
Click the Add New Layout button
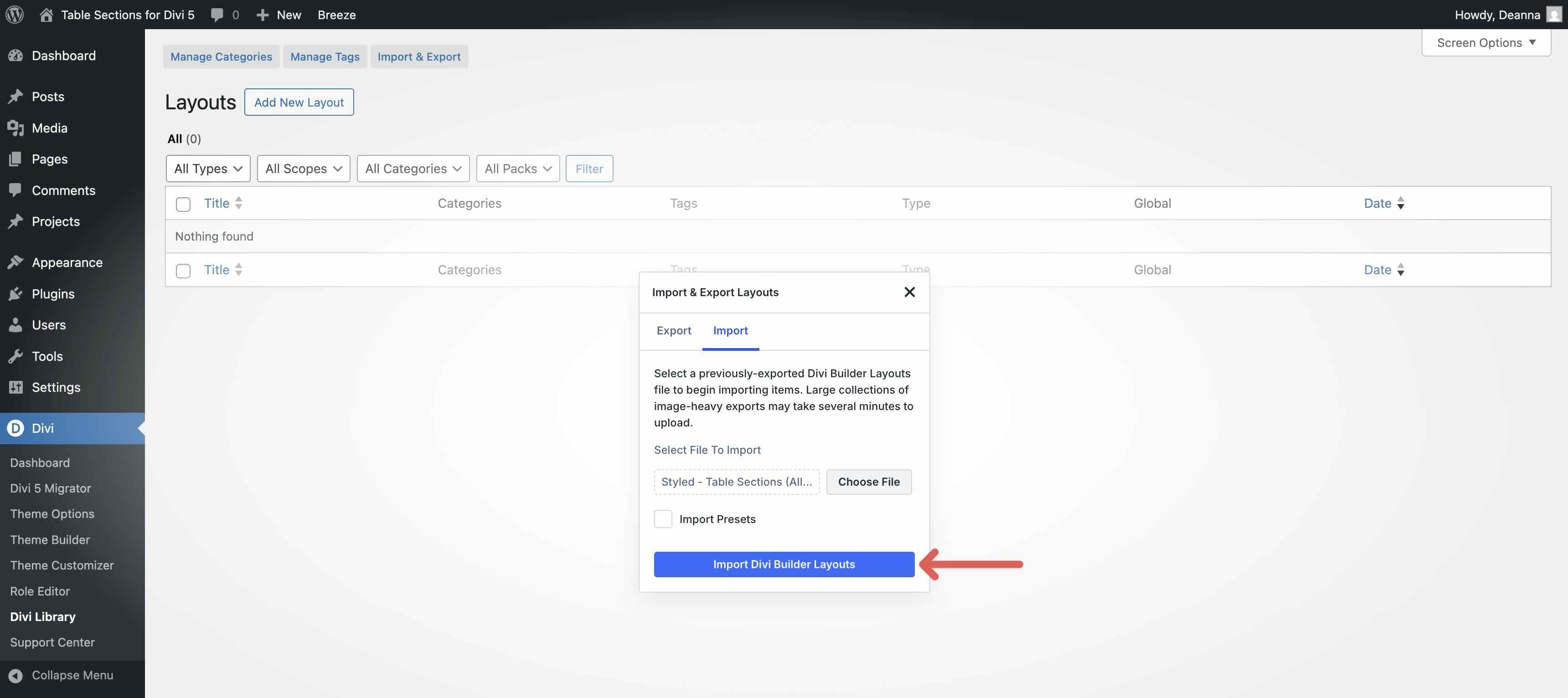point(299,102)
